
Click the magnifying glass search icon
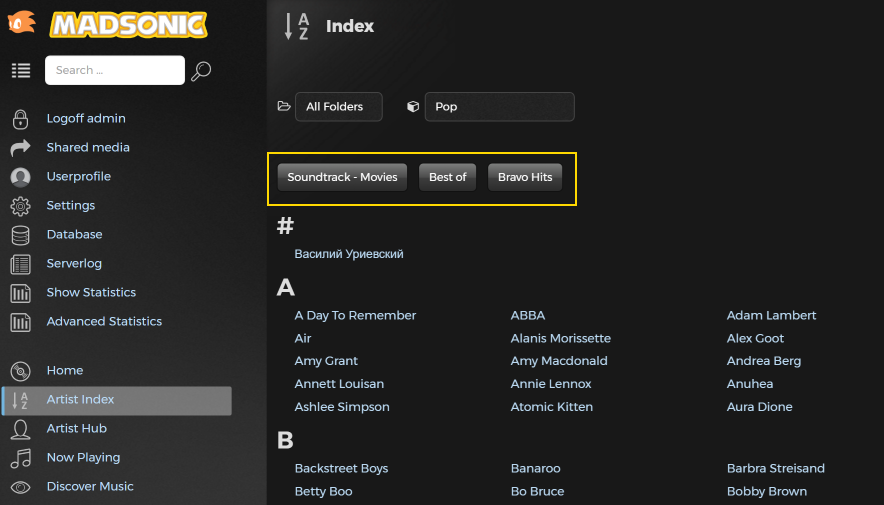(201, 70)
